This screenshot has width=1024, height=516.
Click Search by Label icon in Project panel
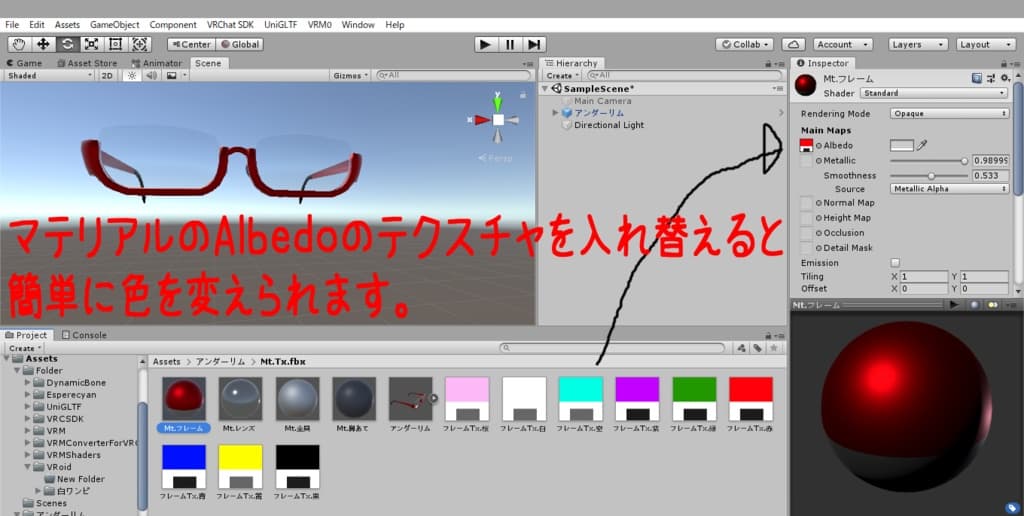[x=757, y=348]
